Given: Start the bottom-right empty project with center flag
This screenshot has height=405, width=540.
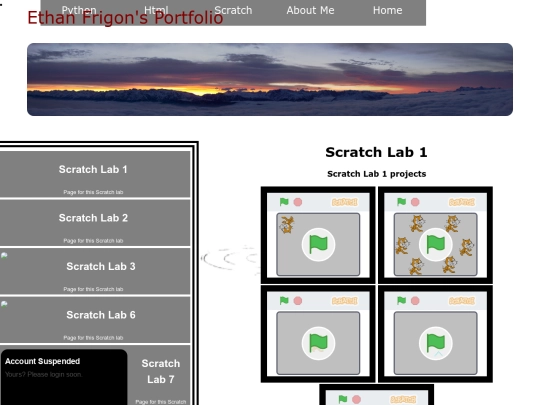Looking at the screenshot, I should 435,343.
